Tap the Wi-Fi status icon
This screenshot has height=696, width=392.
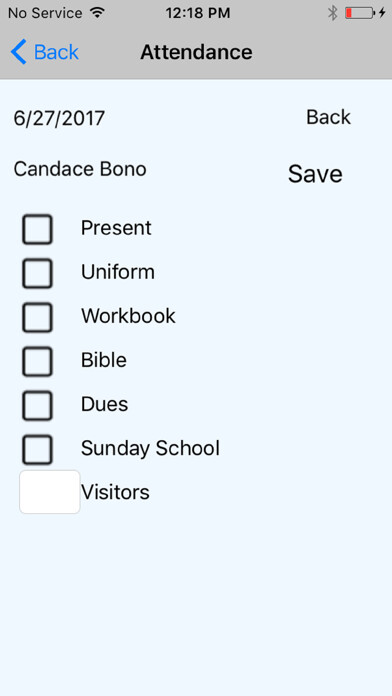tap(97, 12)
